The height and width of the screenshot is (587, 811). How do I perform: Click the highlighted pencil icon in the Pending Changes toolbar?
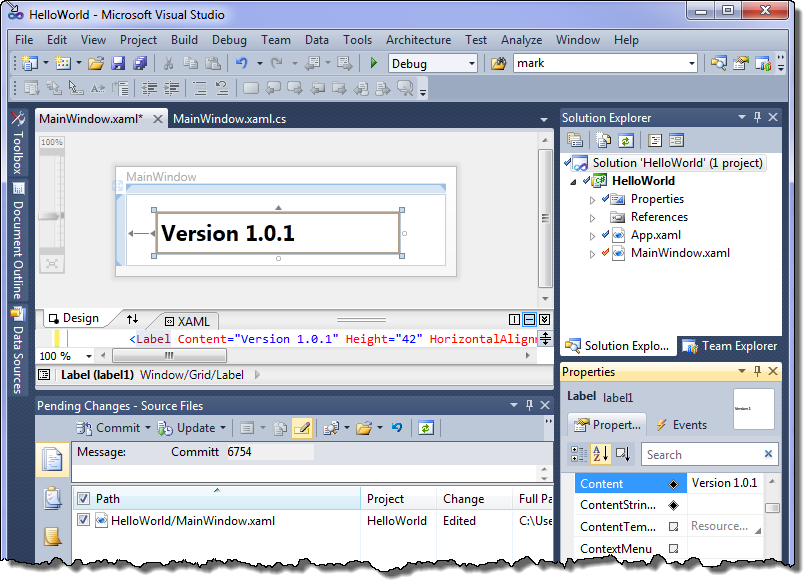(302, 428)
